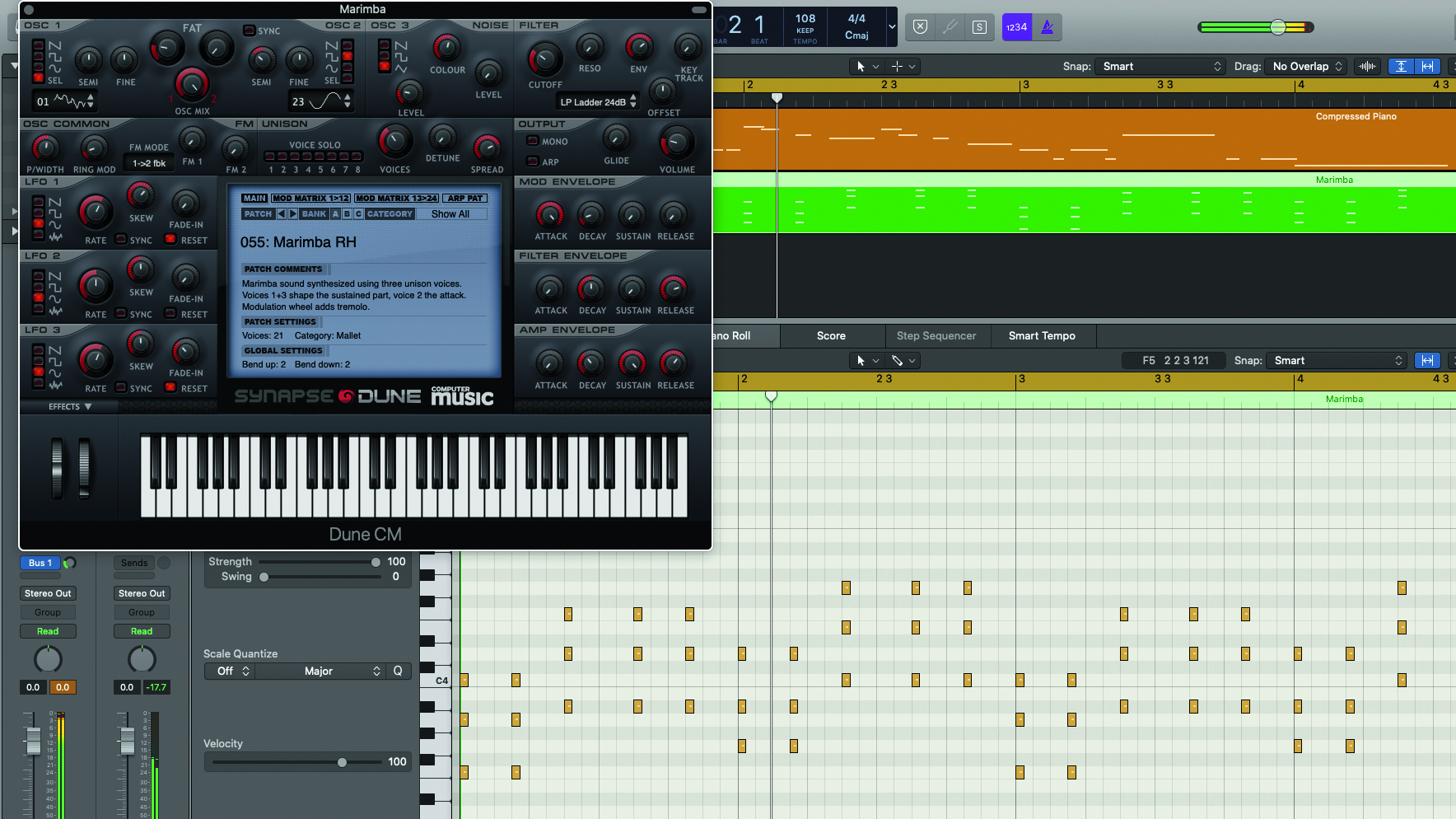This screenshot has width=1456, height=819.
Task: Toggle vertical auto zoom in tracks toolbar
Action: (1401, 66)
